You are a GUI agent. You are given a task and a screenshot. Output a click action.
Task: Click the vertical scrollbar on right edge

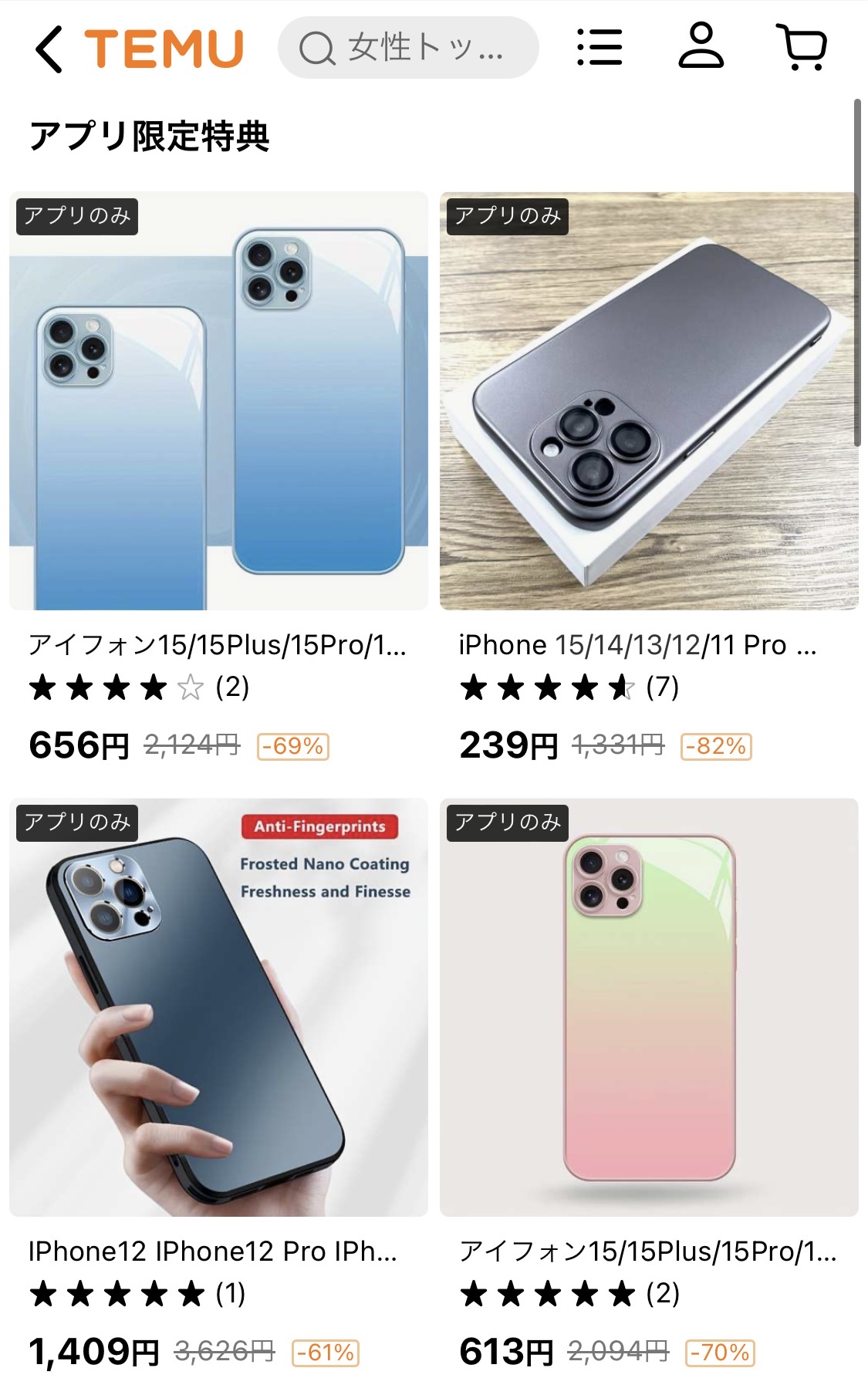point(856,272)
